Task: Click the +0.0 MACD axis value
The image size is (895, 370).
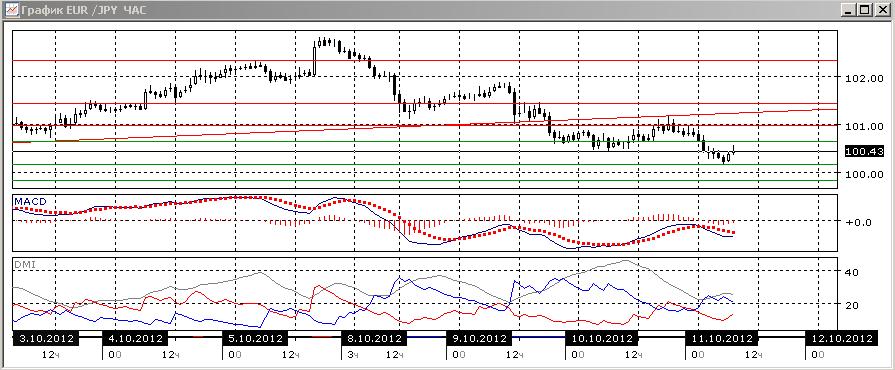Action: coord(858,222)
